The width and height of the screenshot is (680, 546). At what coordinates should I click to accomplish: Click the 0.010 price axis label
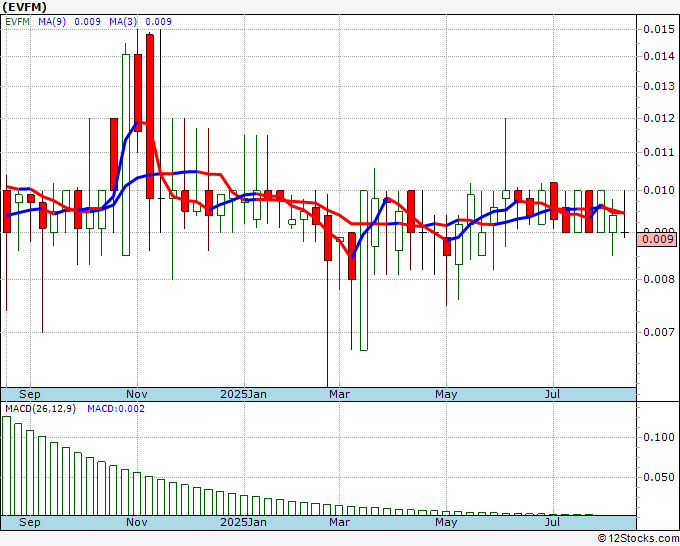pos(659,190)
